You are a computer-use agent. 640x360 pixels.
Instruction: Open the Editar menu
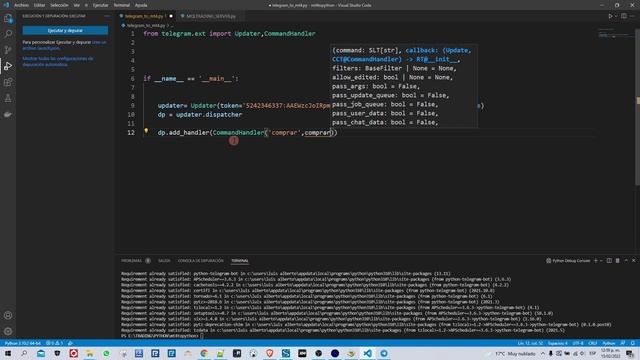[x=39, y=5]
